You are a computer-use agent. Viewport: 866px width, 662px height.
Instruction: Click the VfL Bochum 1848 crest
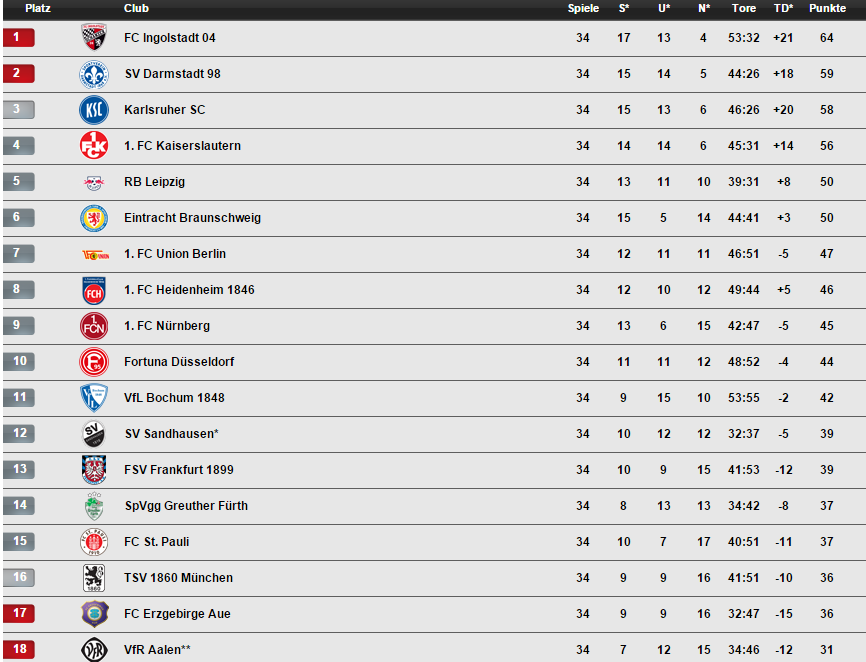point(94,398)
